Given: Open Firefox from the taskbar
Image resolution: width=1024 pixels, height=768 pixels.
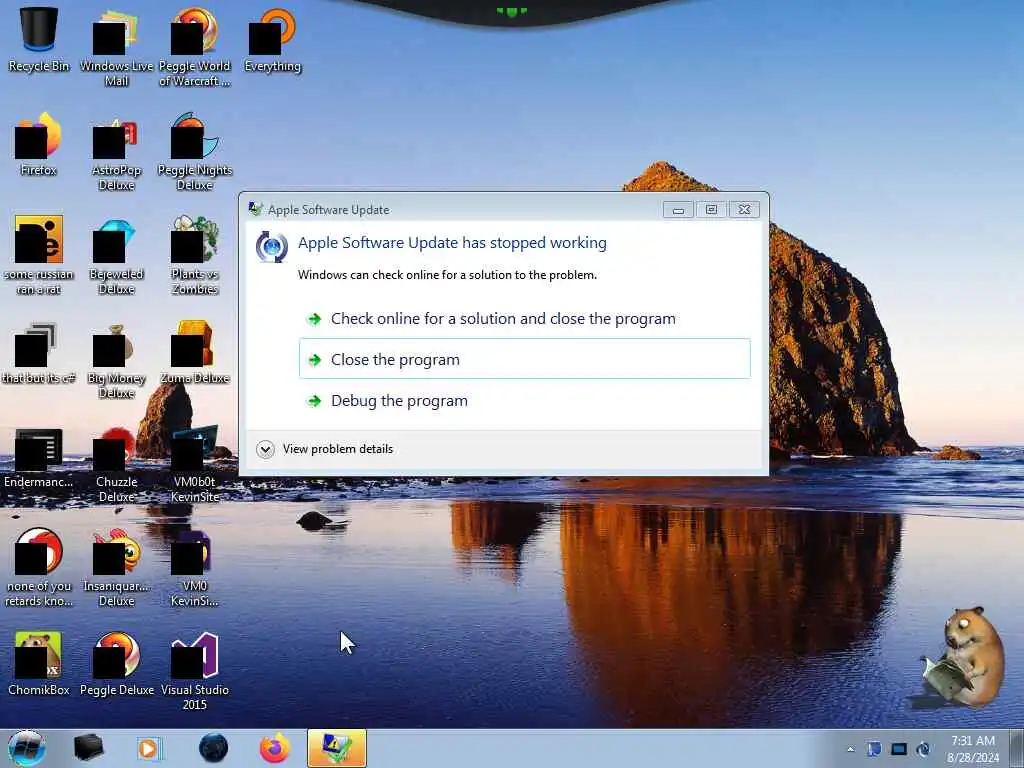Looking at the screenshot, I should pos(275,748).
